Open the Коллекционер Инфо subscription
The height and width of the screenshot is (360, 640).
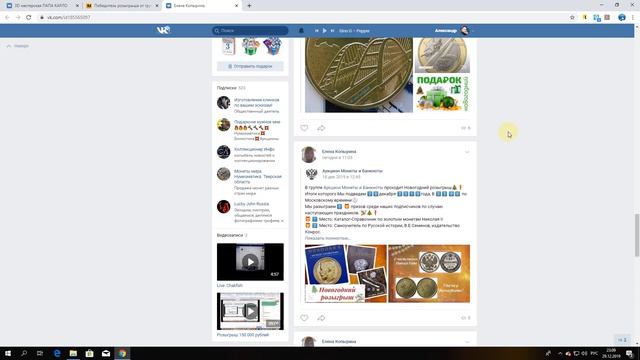tap(254, 149)
